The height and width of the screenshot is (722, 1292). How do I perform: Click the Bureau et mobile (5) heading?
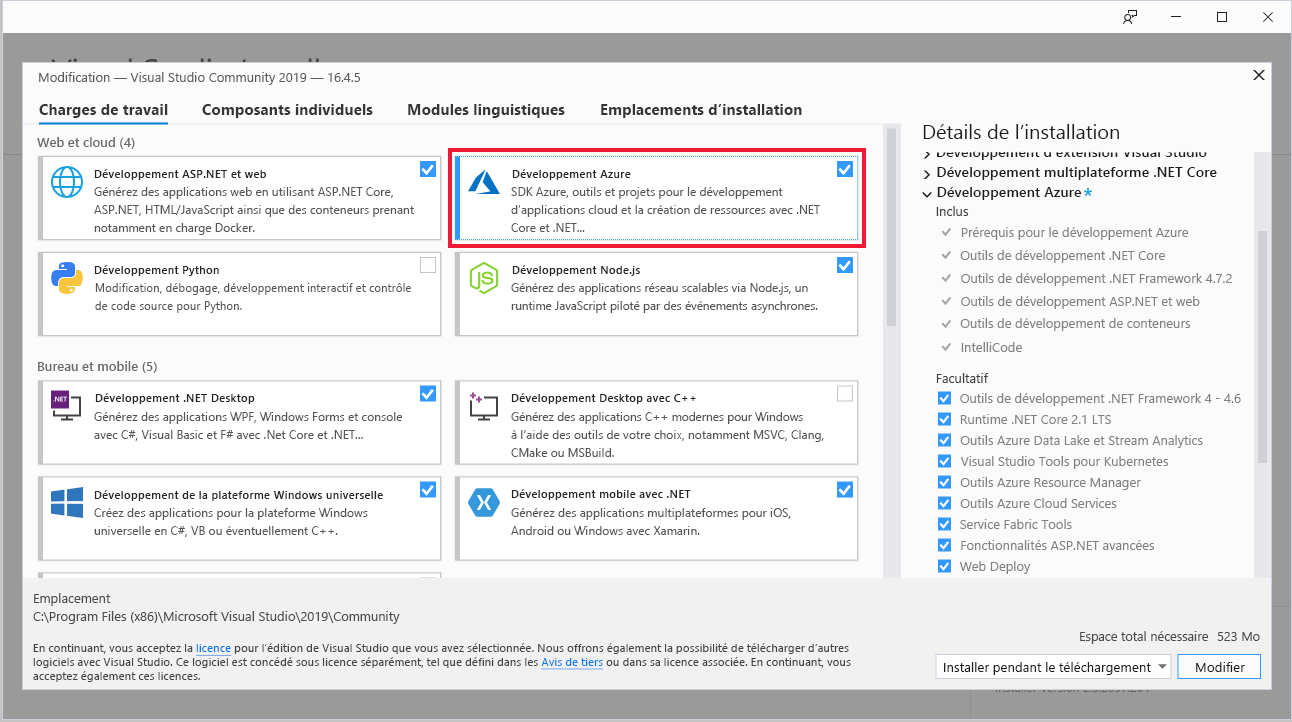click(97, 367)
